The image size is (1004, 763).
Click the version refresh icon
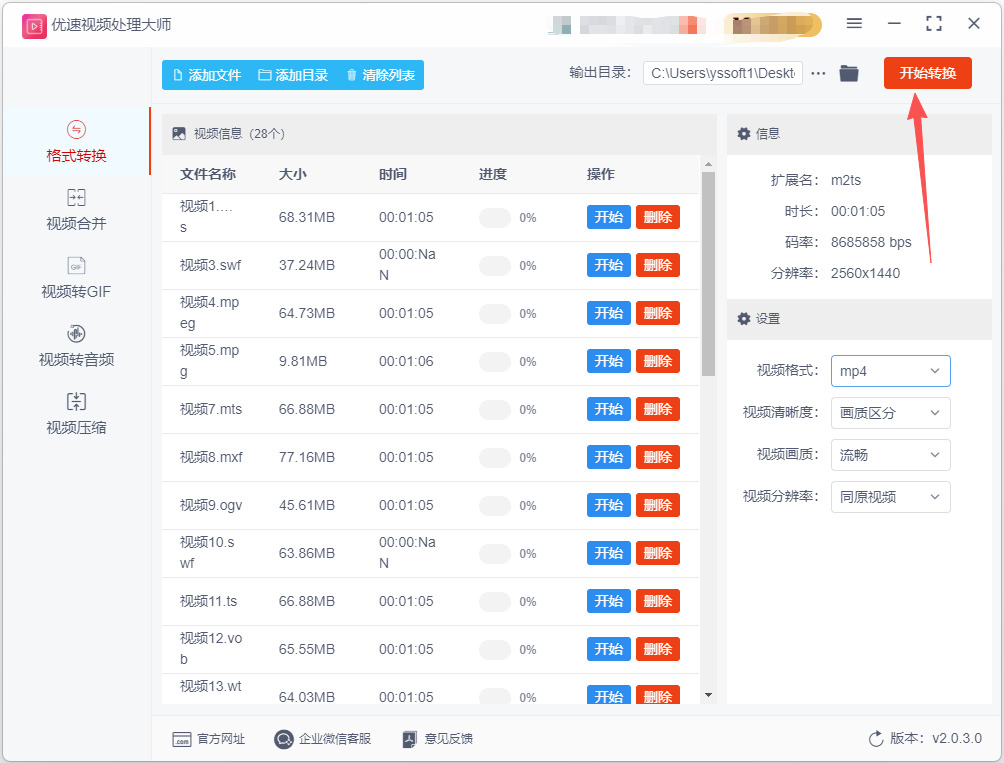coord(876,739)
